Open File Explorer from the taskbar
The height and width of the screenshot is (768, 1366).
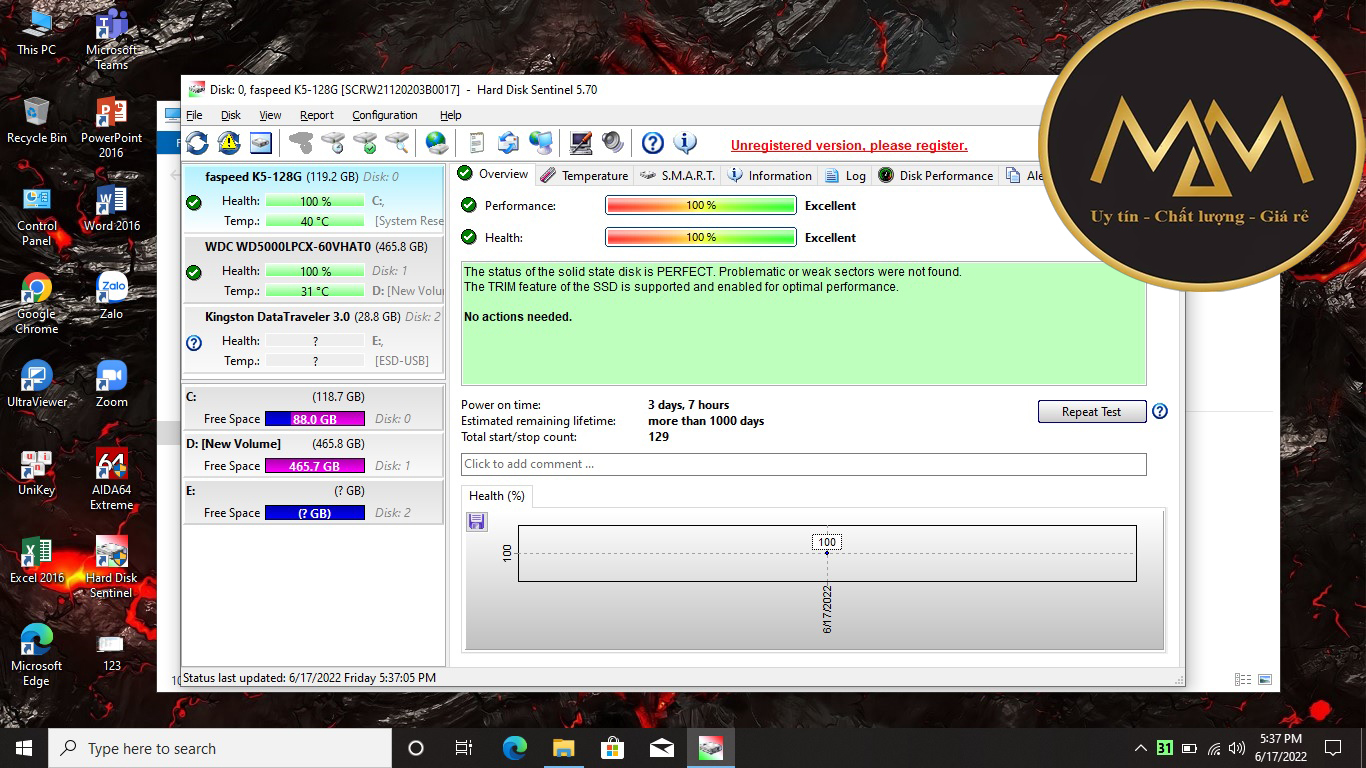(x=564, y=748)
